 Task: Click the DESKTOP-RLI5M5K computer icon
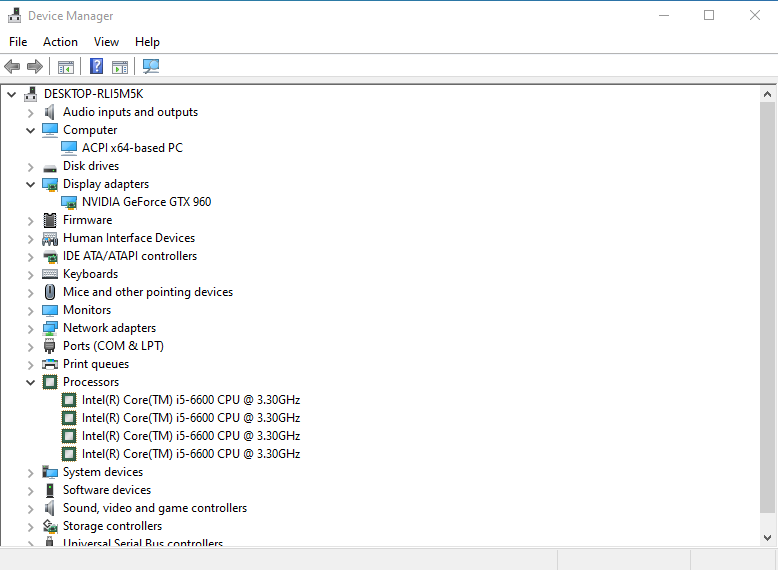click(31, 94)
